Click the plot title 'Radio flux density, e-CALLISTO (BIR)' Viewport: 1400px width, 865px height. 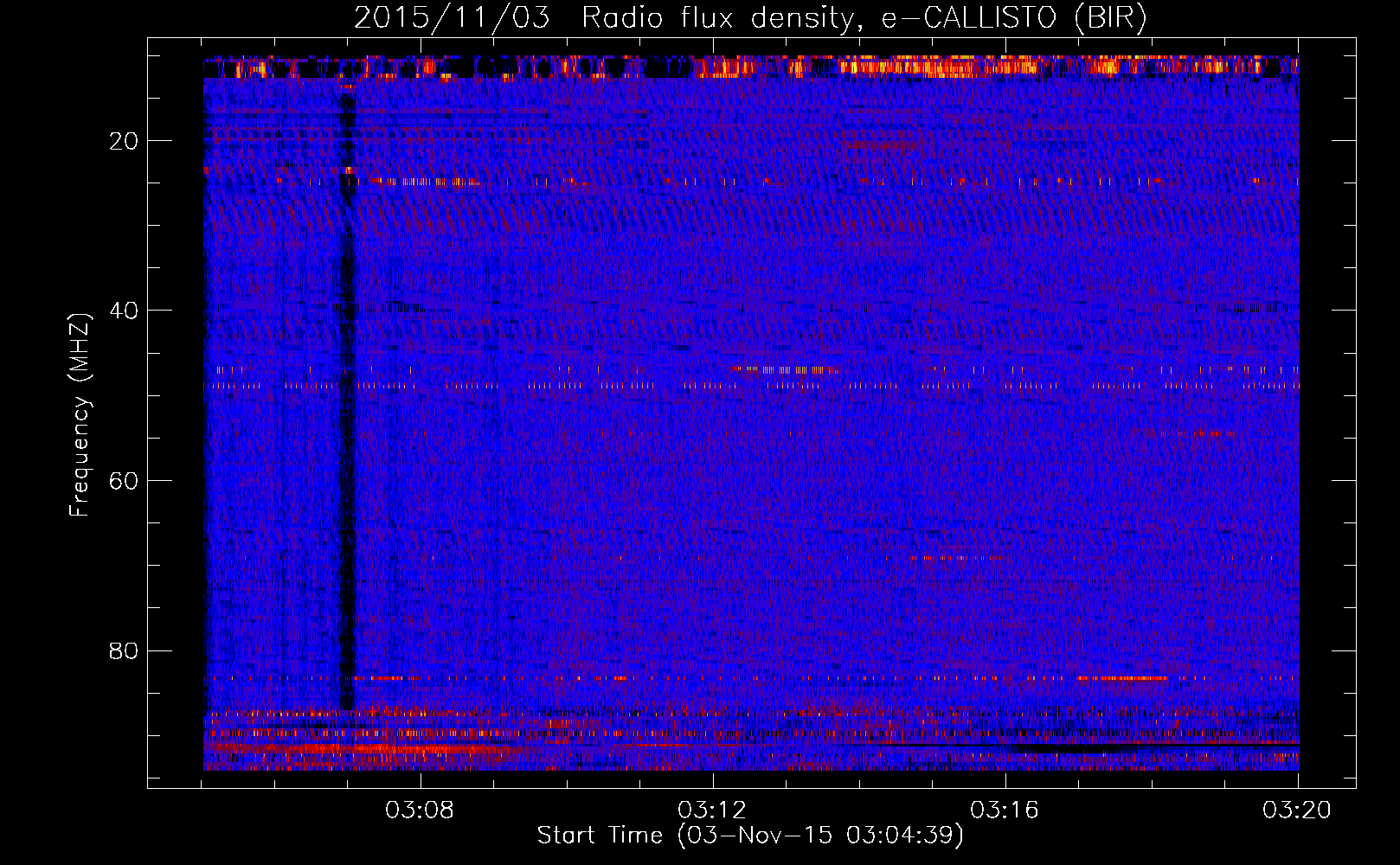point(864,18)
